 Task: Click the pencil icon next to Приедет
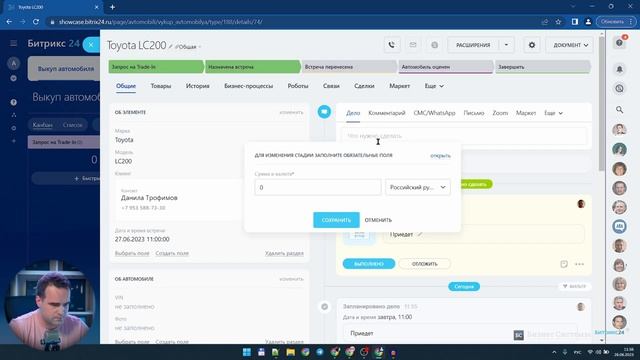tap(420, 234)
